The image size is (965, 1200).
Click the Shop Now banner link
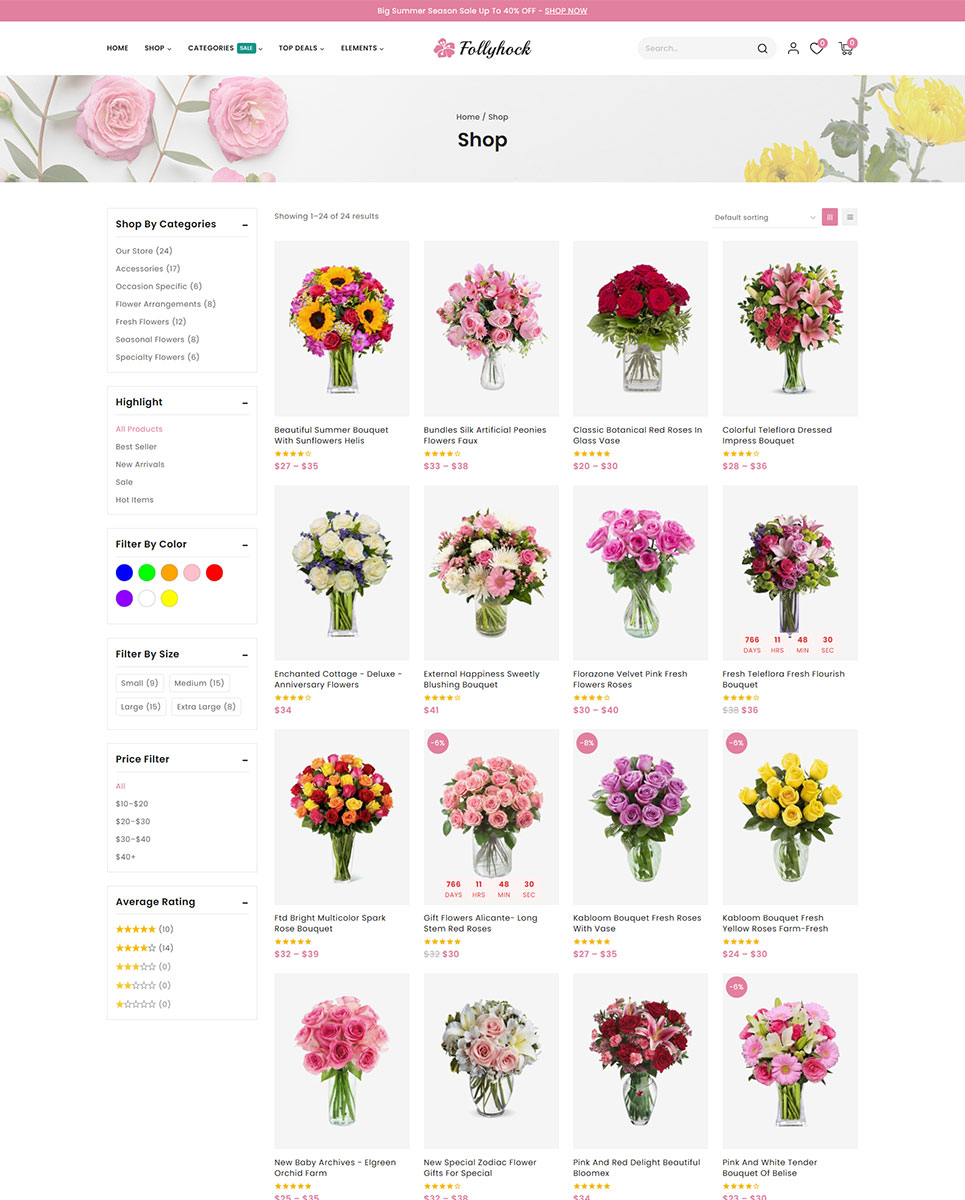[x=566, y=11]
